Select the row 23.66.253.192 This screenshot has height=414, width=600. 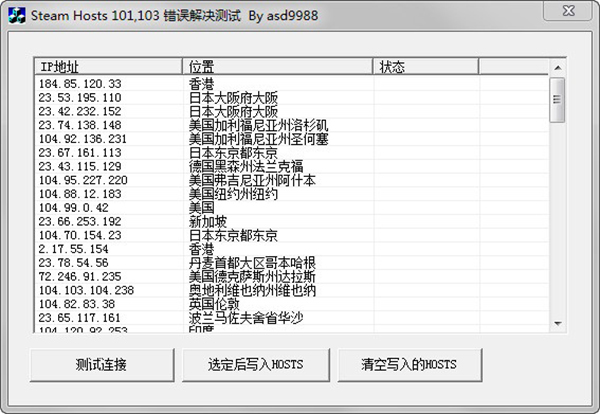coord(292,221)
